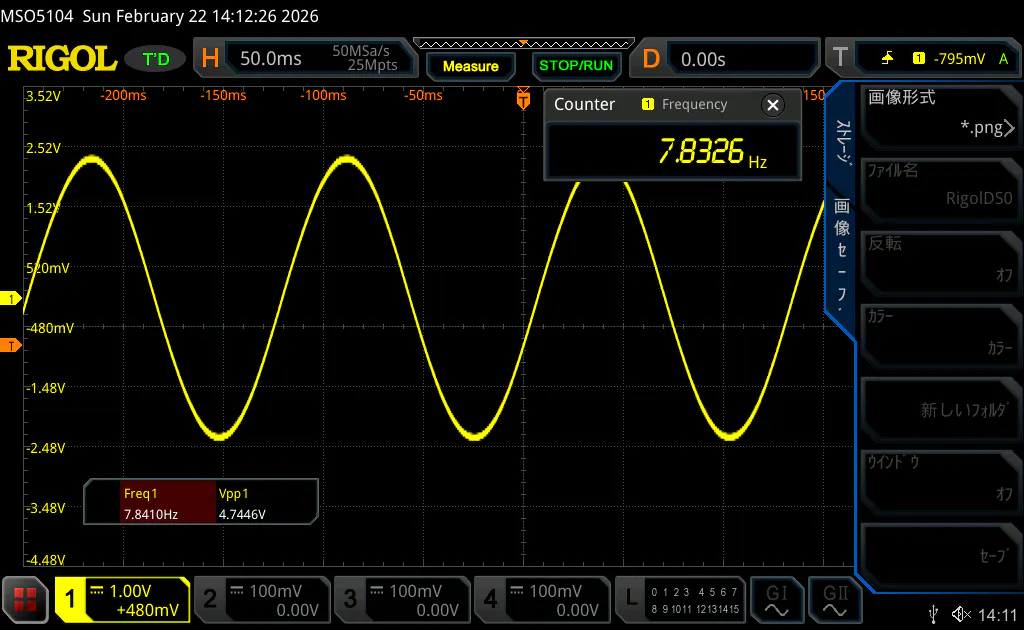Click the orange trigger position marker at top

[522, 97]
